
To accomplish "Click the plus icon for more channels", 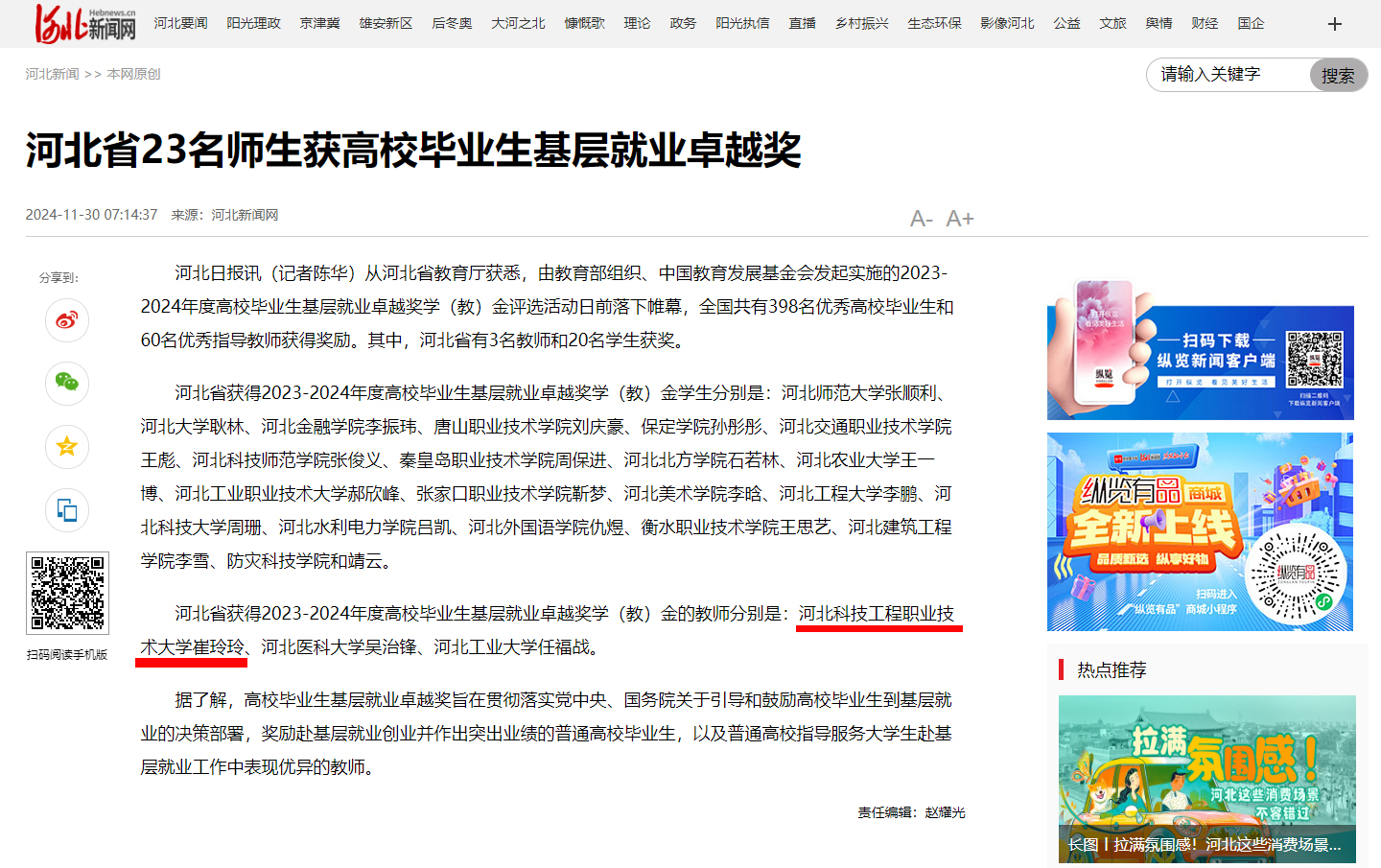I will 1334,23.
